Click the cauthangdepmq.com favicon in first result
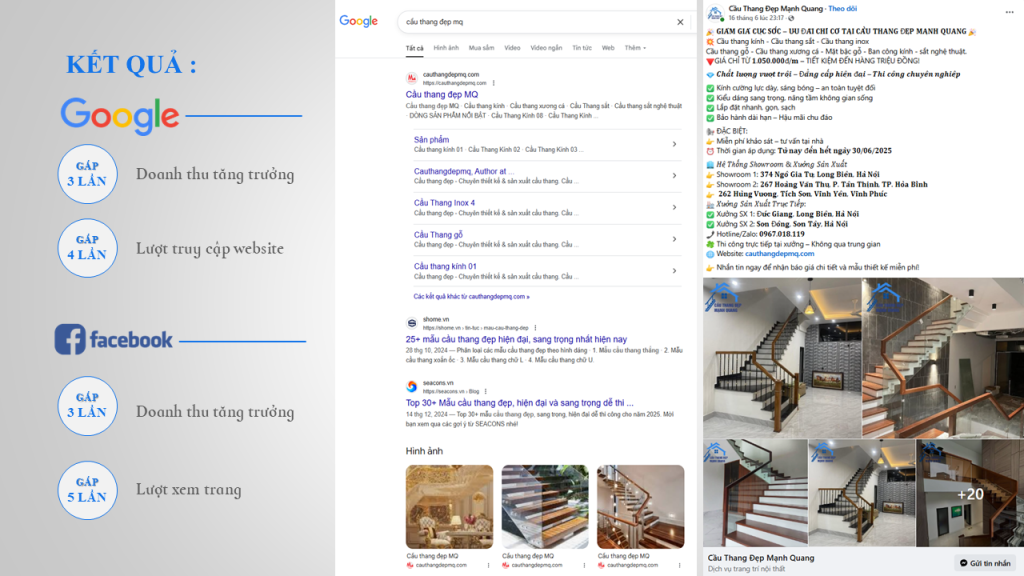 tap(412, 78)
